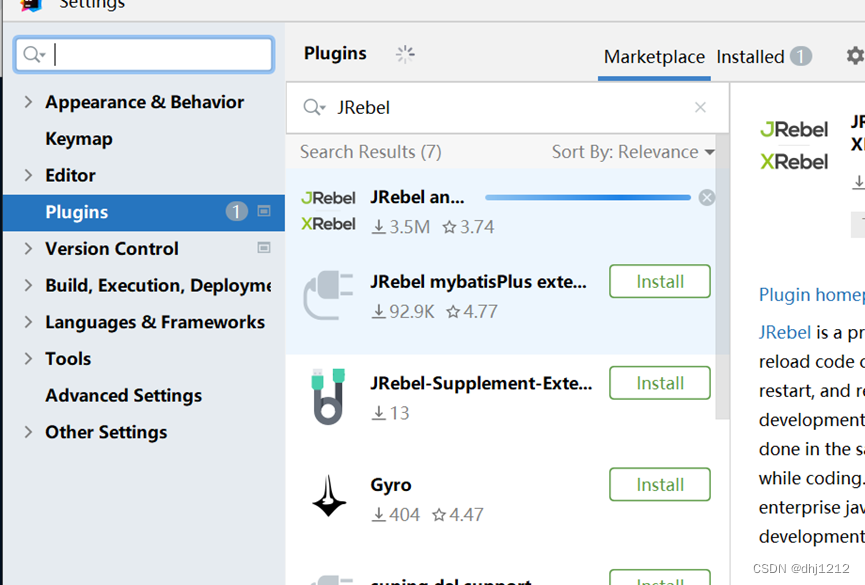865x585 pixels.
Task: Switch to the Installed tab
Action: coord(750,57)
